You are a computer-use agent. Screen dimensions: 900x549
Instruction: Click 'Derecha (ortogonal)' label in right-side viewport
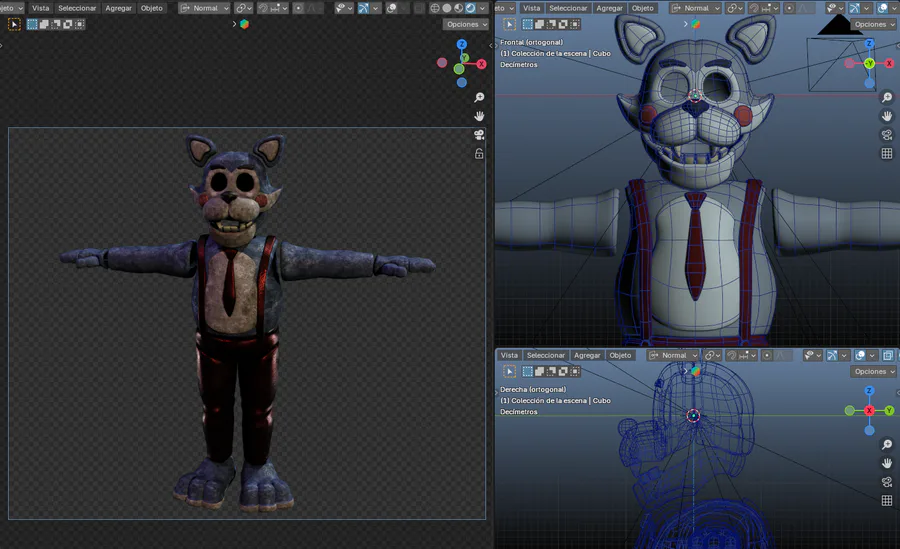pos(533,389)
